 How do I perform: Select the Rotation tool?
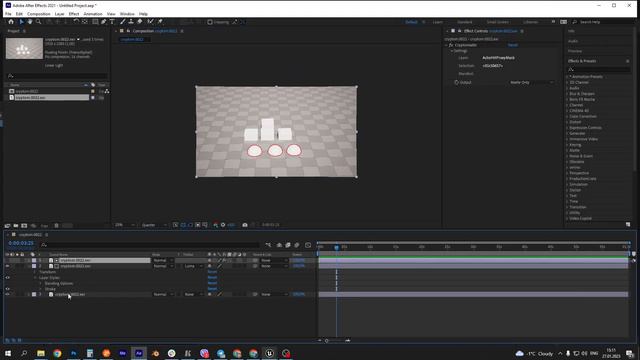coord(76,22)
